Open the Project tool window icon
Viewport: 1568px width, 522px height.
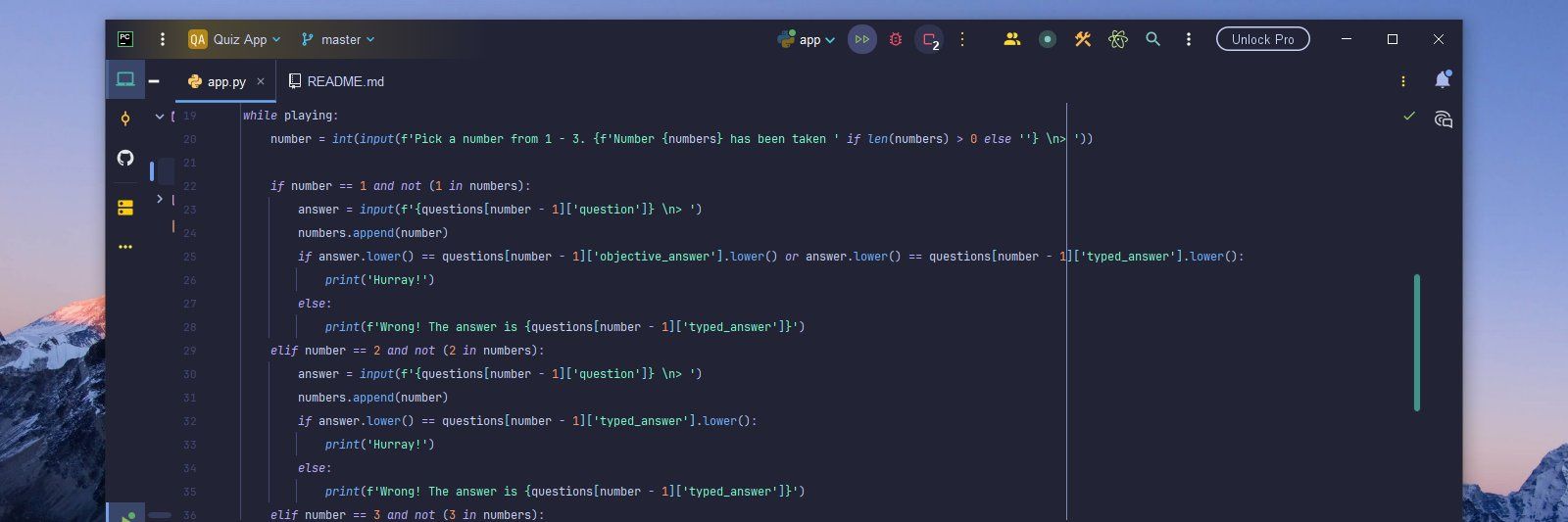(125, 79)
